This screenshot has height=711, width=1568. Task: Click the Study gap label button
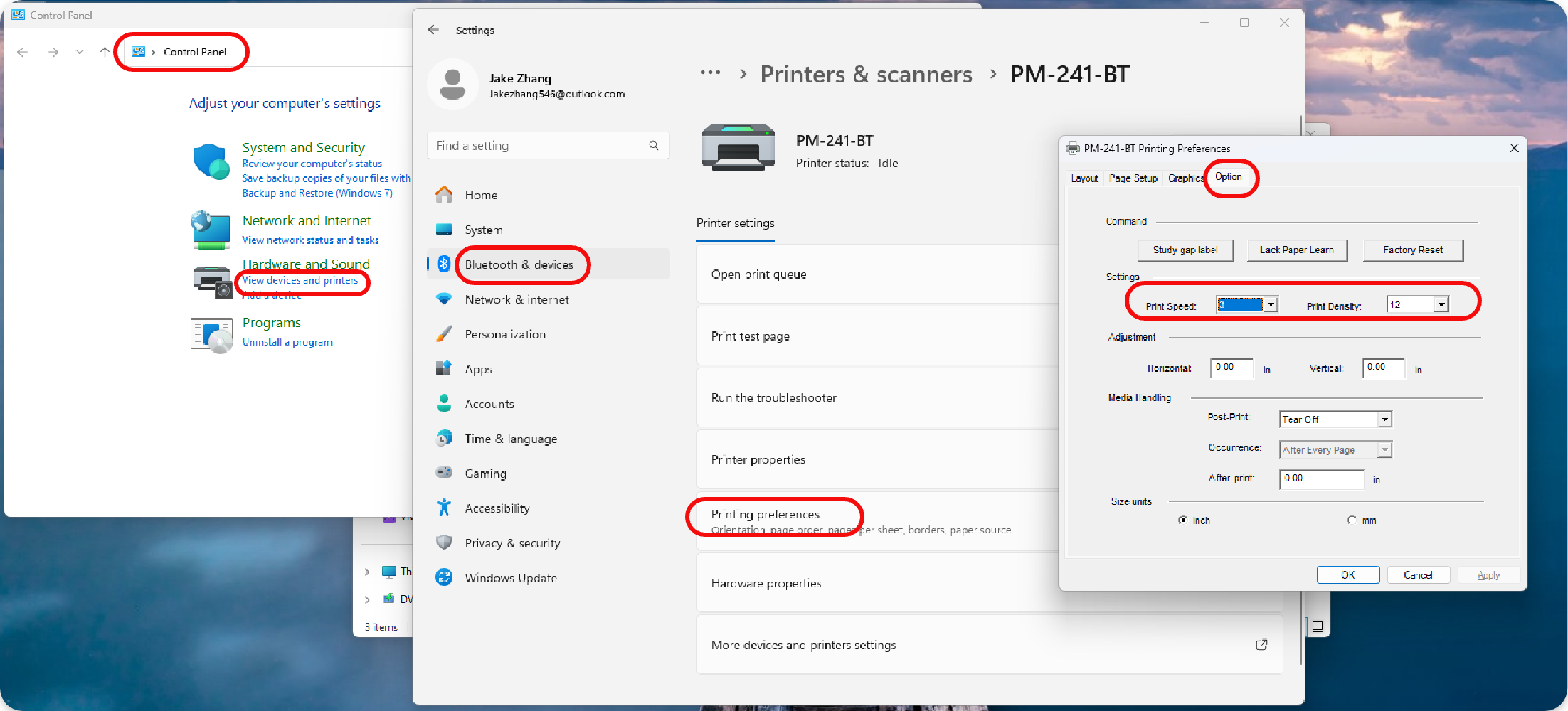(x=1185, y=250)
